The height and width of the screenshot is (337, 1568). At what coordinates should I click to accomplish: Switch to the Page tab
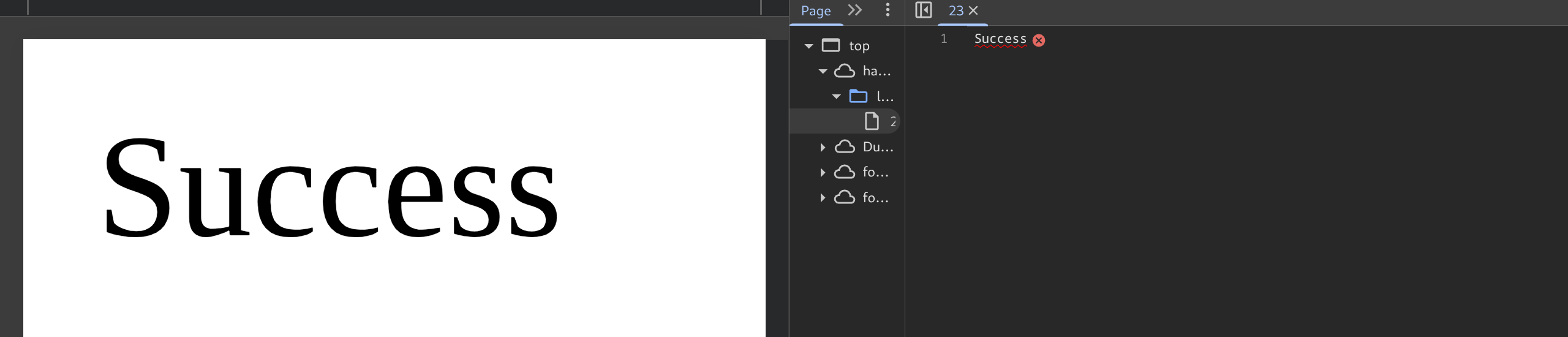pos(815,11)
